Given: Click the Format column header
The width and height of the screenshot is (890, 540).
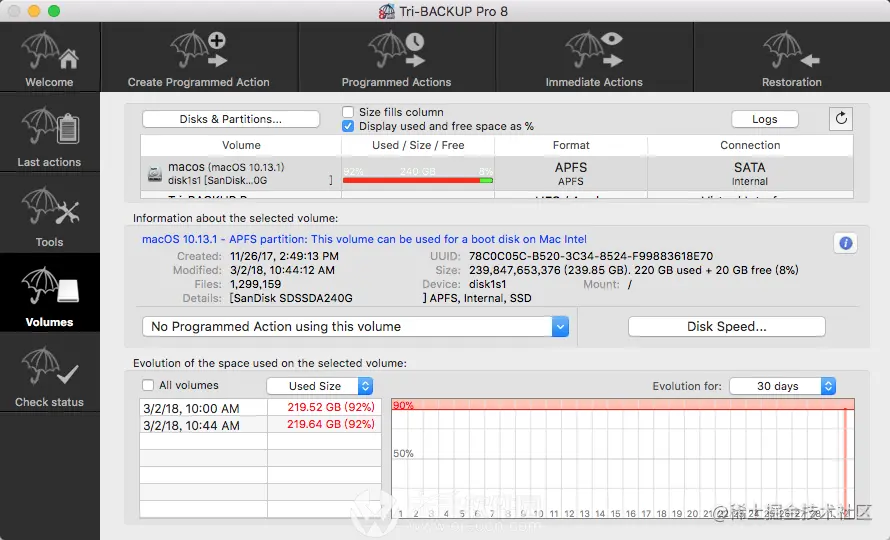Looking at the screenshot, I should coord(571,145).
